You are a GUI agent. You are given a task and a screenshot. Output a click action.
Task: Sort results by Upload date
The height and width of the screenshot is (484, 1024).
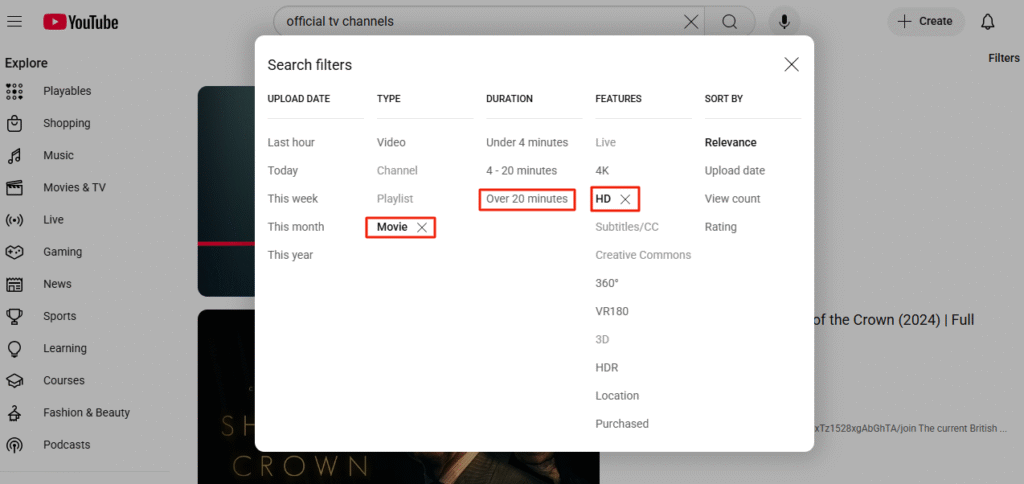pos(735,171)
